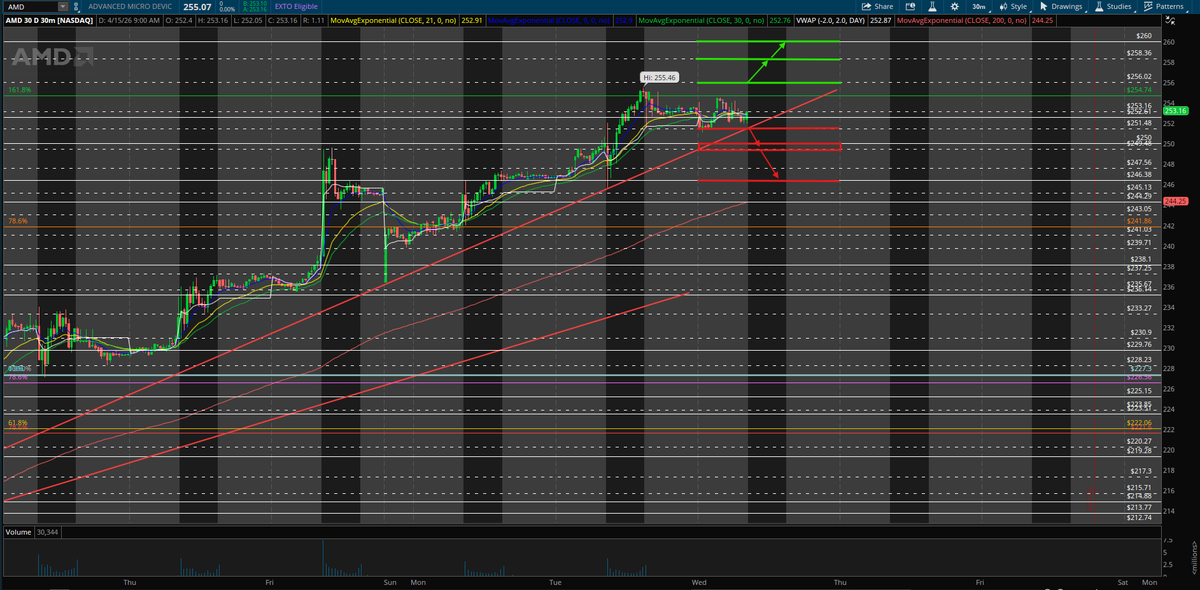
Task: Click the 222.06 price label on axis
Action: tap(1140, 423)
